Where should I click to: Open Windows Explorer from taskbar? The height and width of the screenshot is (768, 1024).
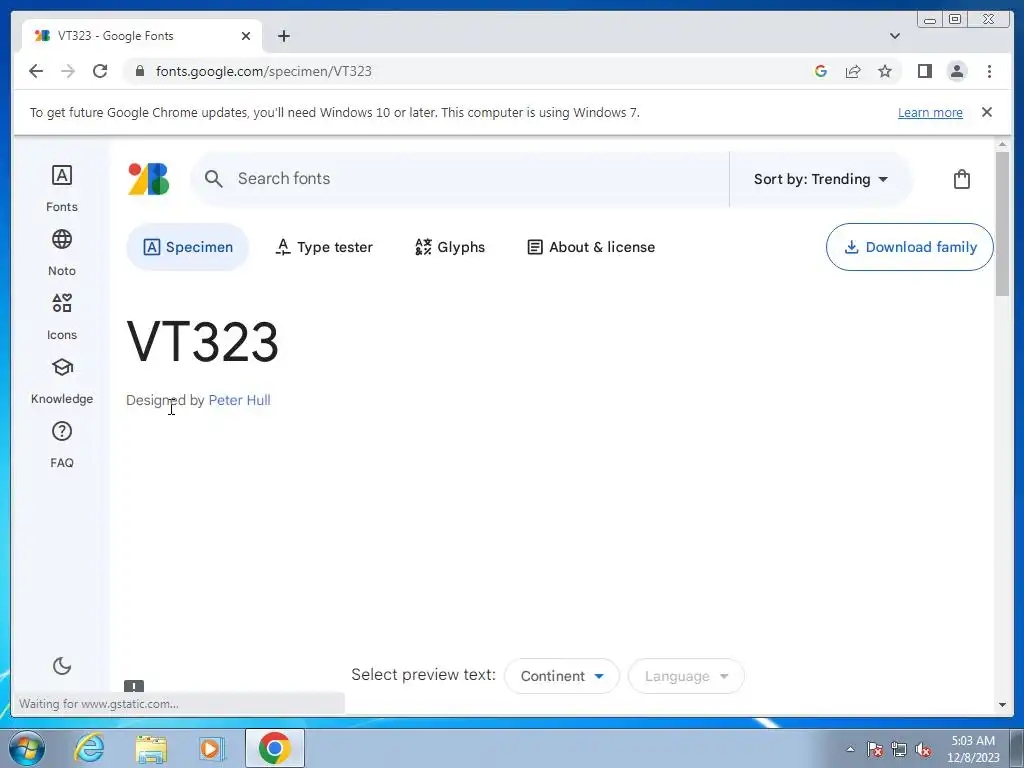point(151,748)
